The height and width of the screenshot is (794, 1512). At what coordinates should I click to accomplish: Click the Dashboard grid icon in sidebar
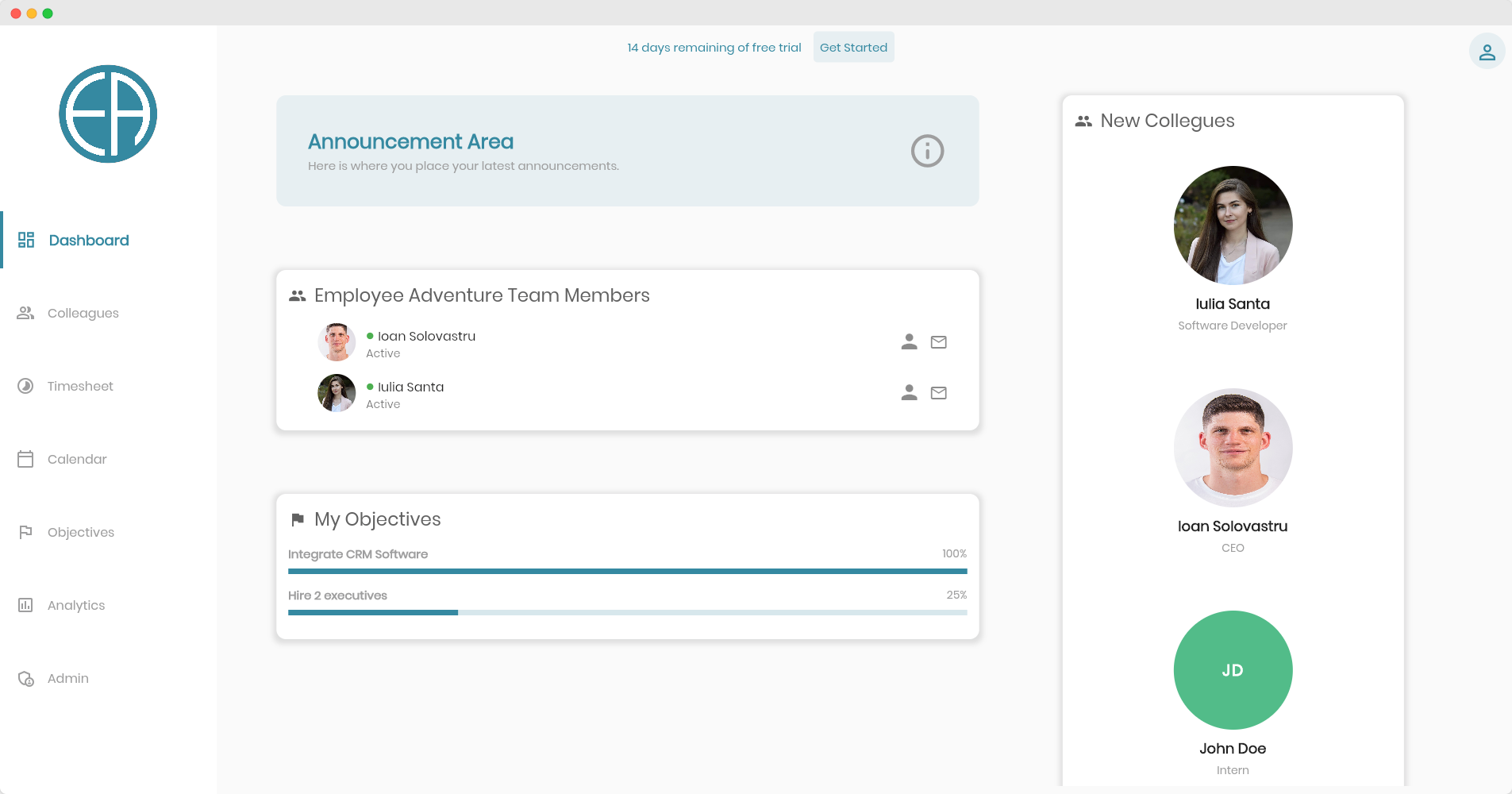26,240
